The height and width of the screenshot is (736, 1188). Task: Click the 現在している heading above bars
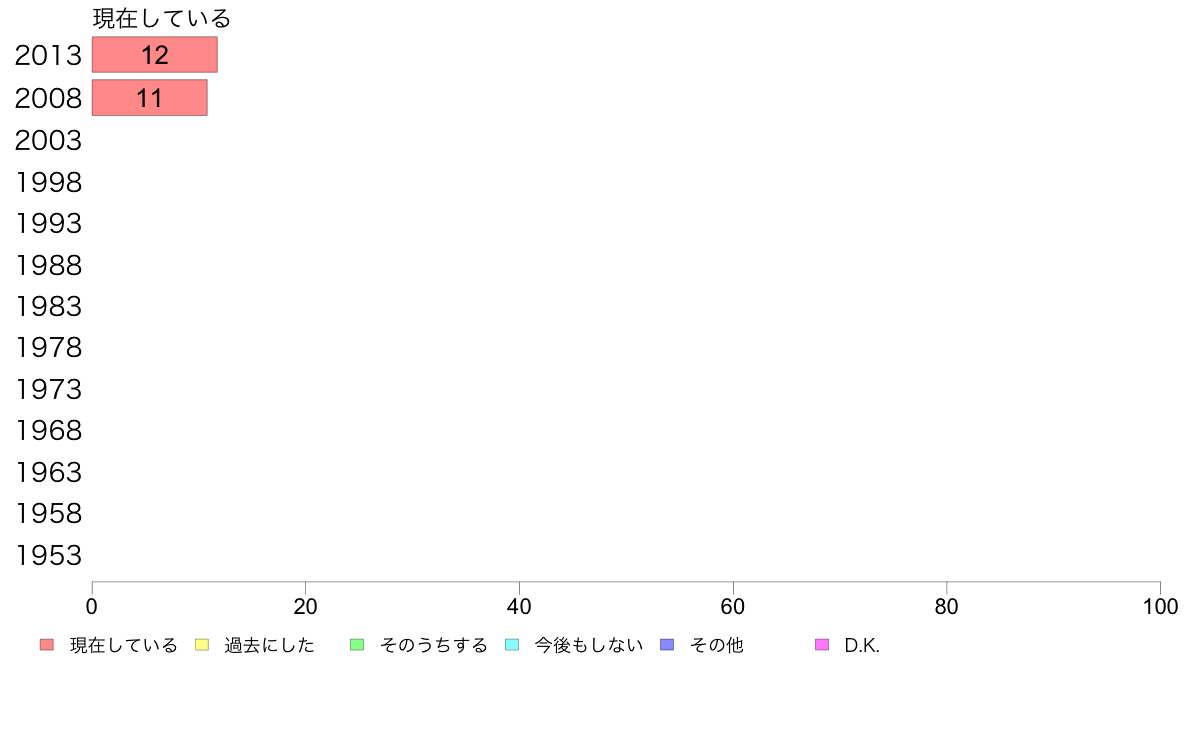(x=161, y=18)
